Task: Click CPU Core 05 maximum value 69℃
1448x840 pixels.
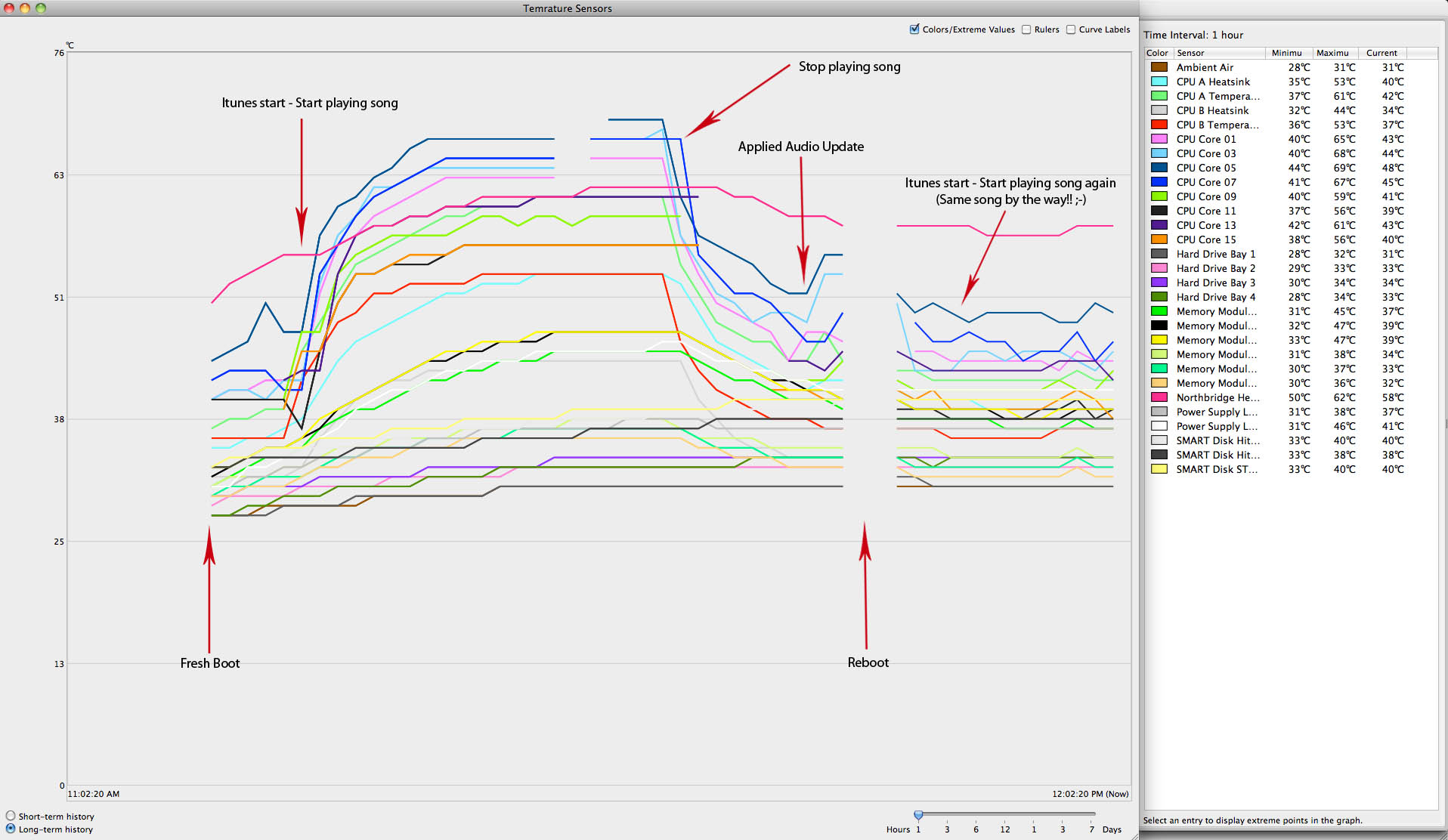Action: pos(1344,168)
